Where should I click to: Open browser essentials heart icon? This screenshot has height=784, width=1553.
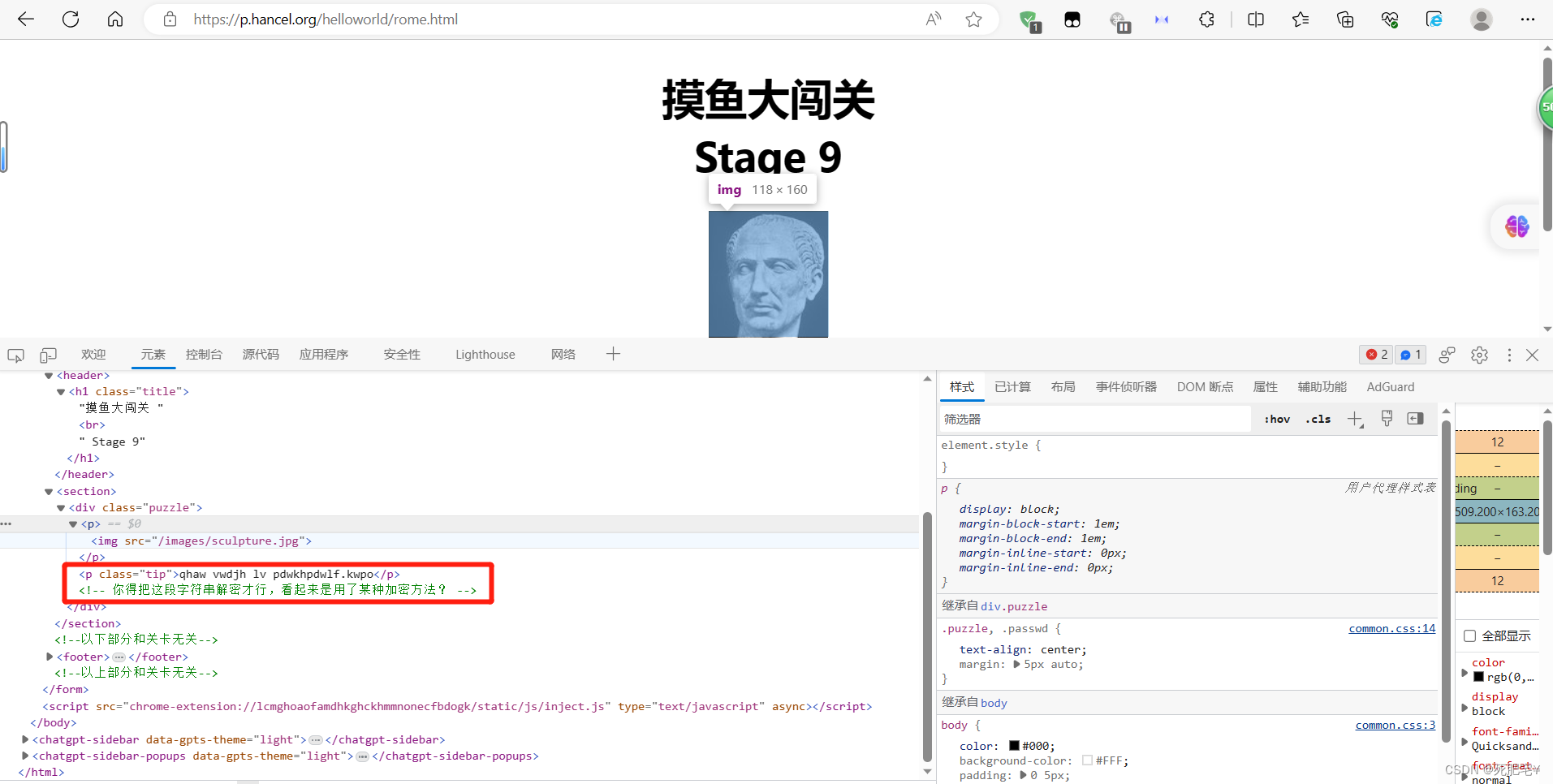pyautogui.click(x=1390, y=19)
